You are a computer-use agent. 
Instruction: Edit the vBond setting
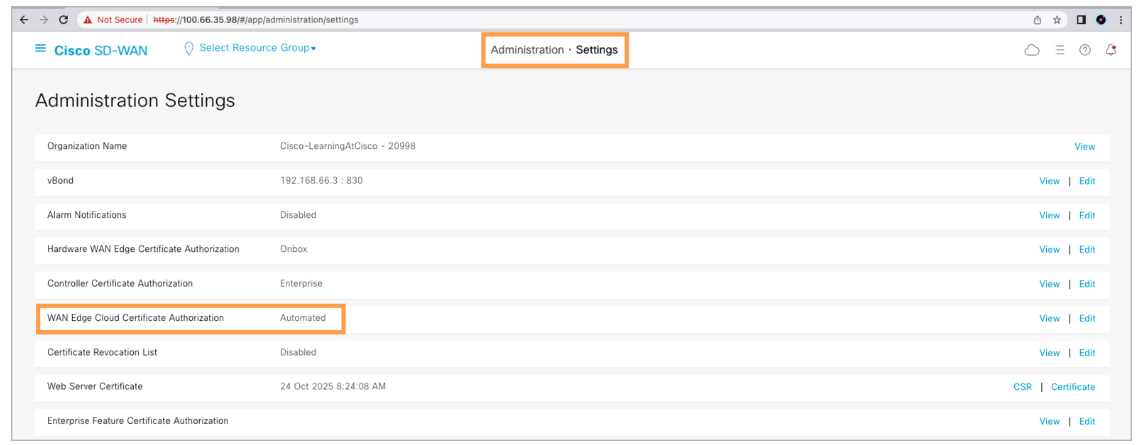[x=1087, y=181]
